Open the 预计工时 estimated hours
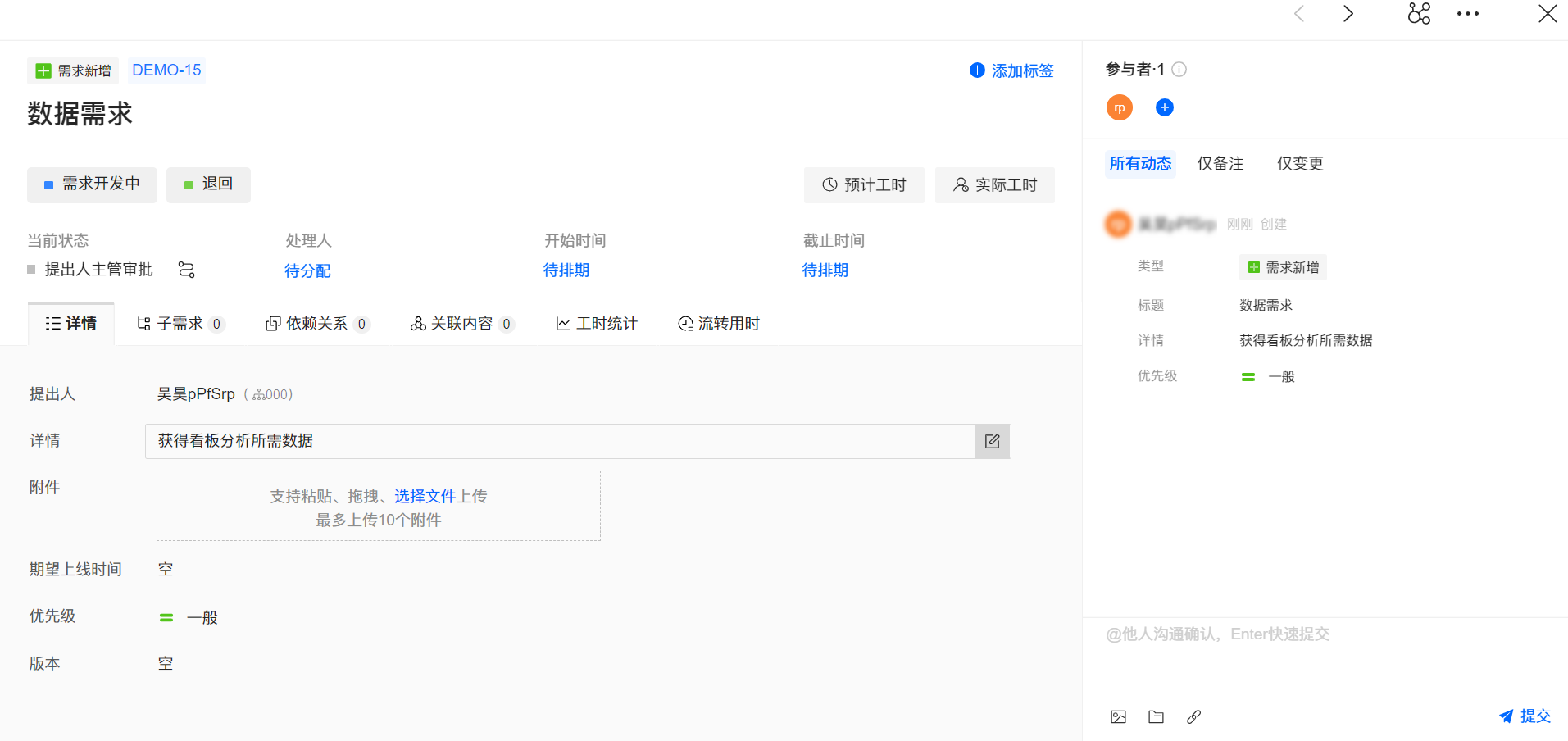The height and width of the screenshot is (741, 1568). click(x=864, y=184)
